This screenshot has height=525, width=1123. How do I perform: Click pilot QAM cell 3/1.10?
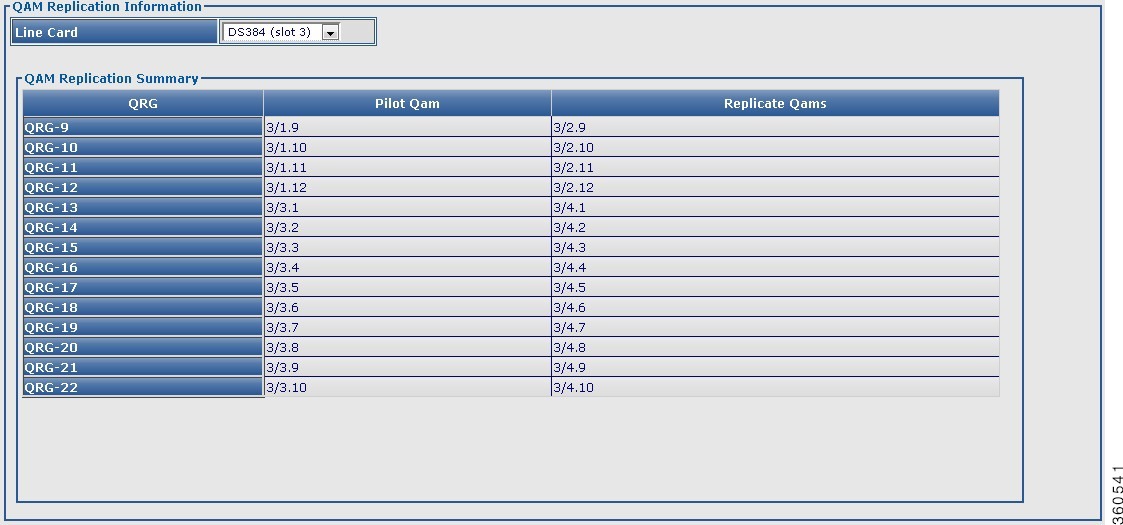pyautogui.click(x=408, y=148)
